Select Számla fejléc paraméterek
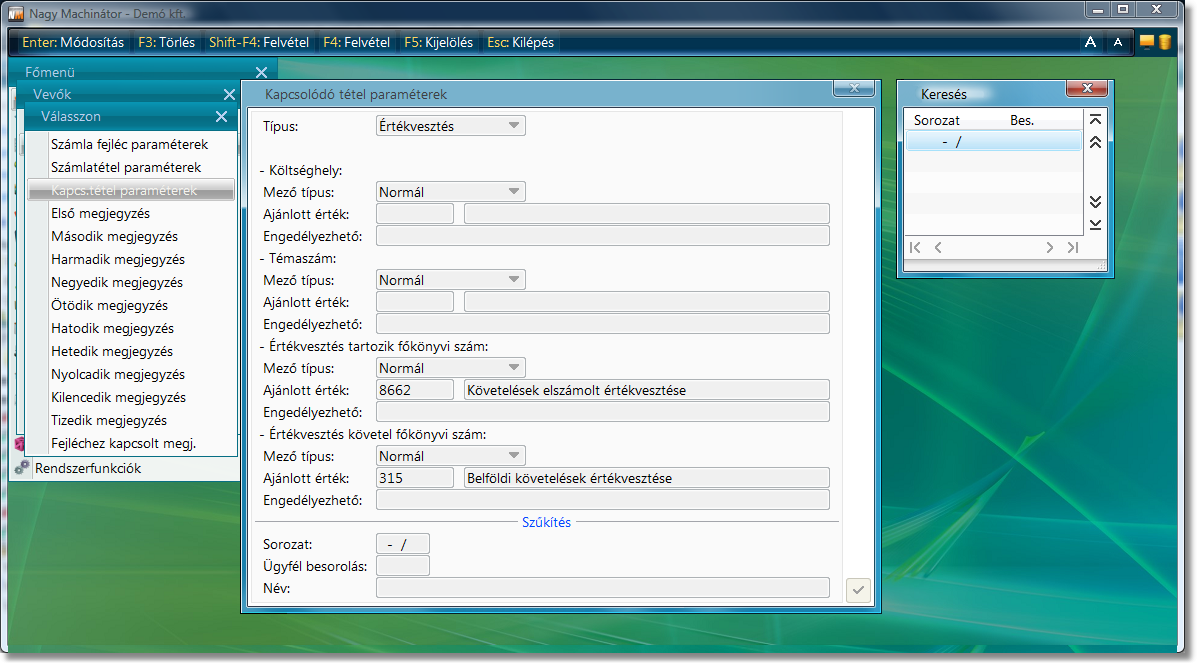1197x665 pixels. (129, 144)
